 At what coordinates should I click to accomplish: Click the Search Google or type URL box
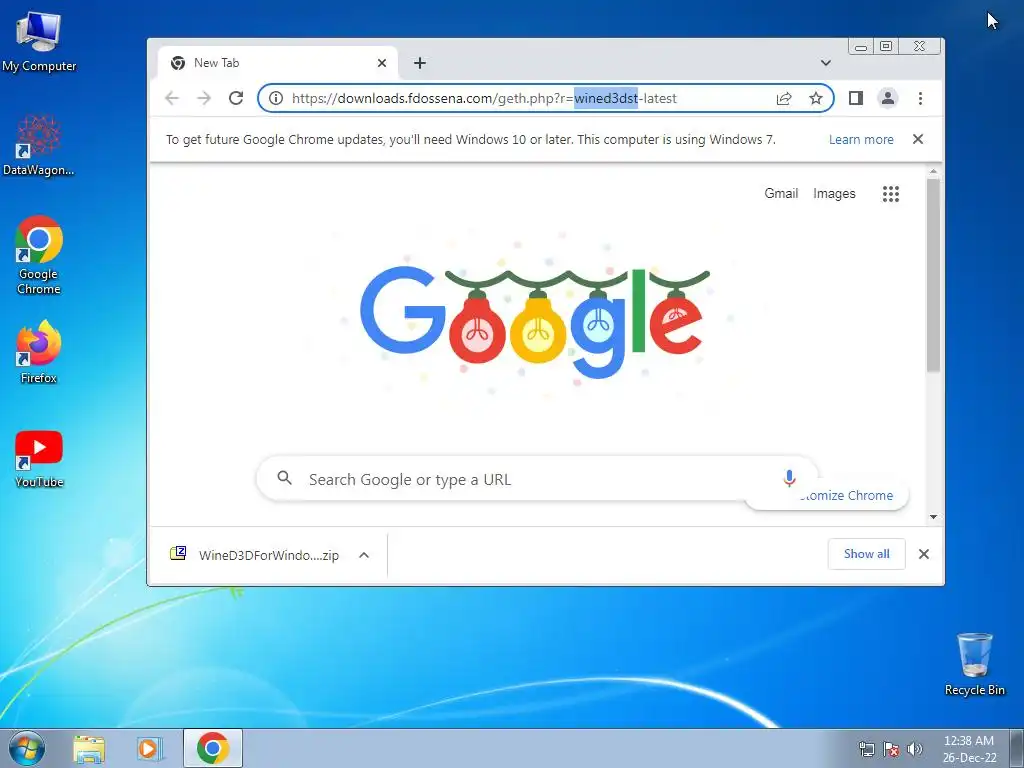coord(537,479)
